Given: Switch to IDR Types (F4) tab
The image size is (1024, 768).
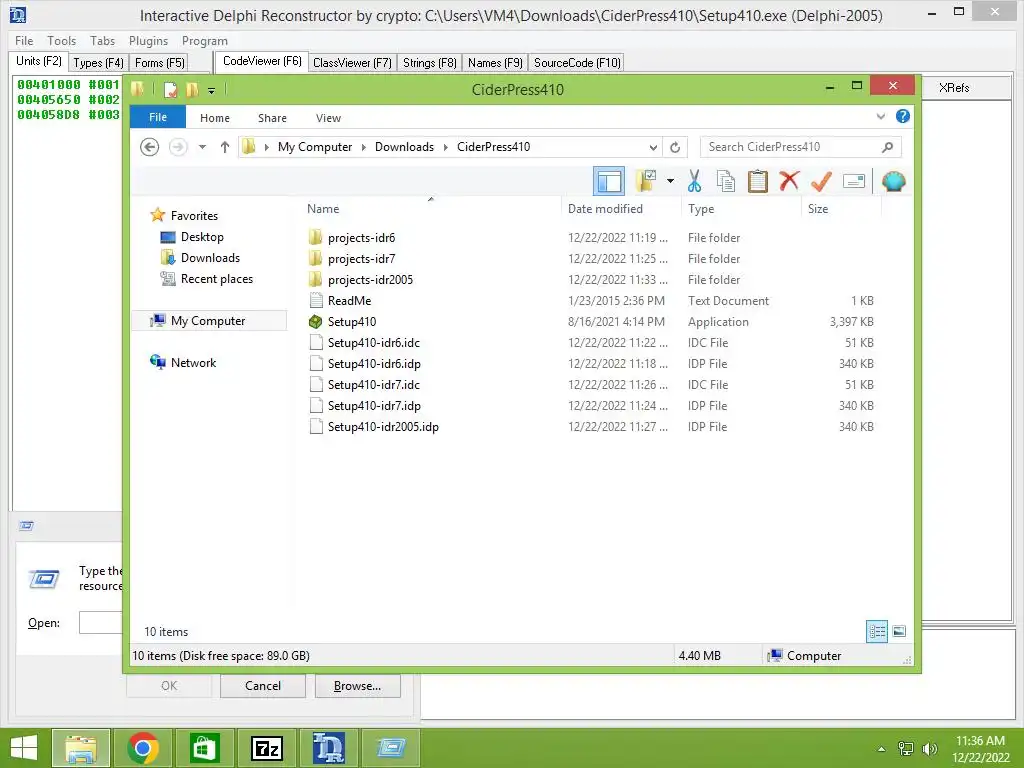Looking at the screenshot, I should [x=98, y=63].
